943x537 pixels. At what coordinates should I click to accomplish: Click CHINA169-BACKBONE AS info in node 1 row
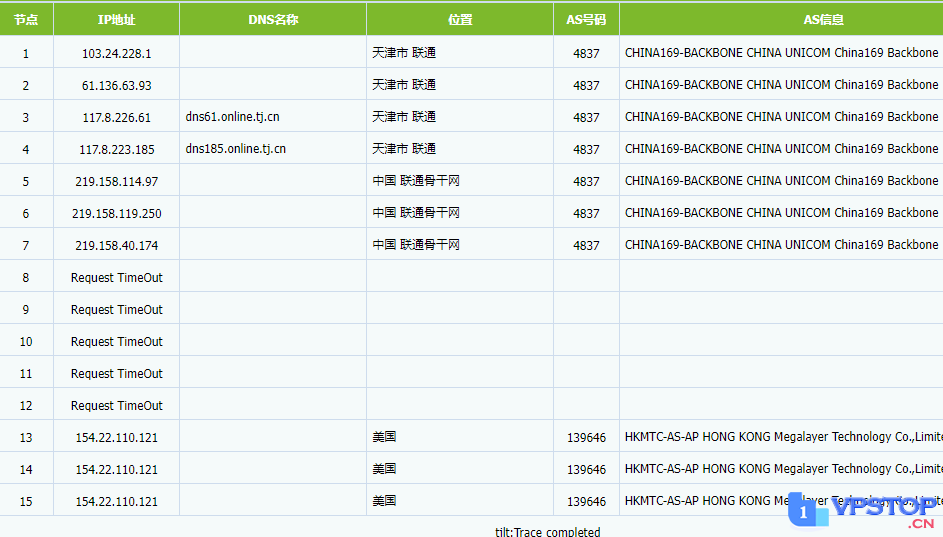[781, 53]
